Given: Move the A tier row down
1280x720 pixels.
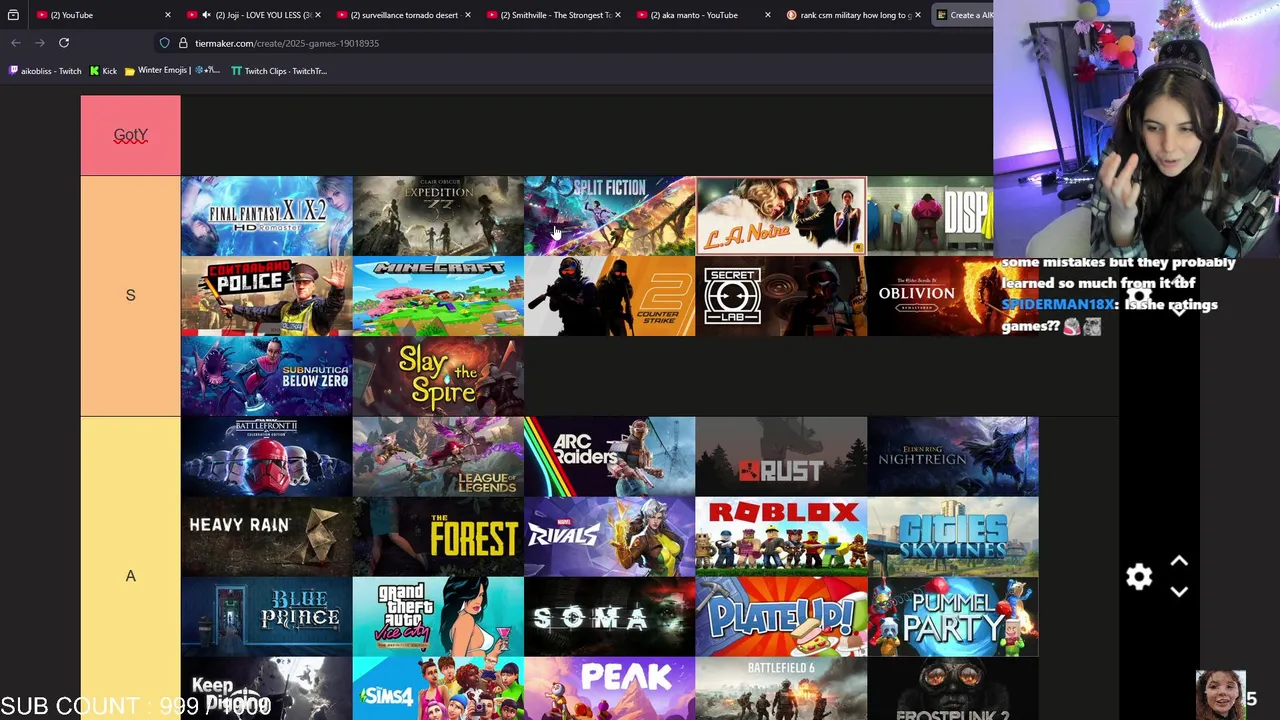Looking at the screenshot, I should tap(1179, 591).
